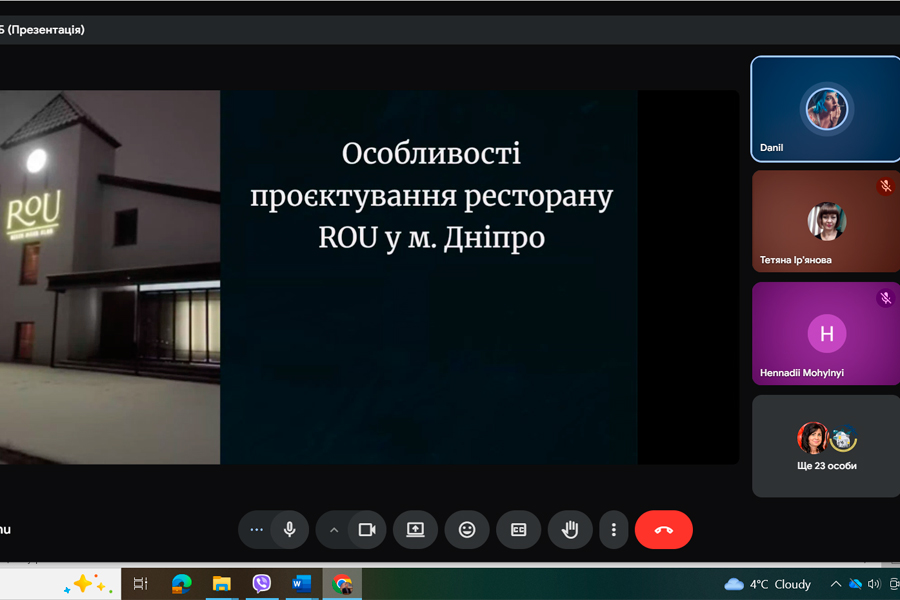Click muted mic icon on Тетяна Ір'янова tile
This screenshot has height=600, width=900.
(886, 185)
